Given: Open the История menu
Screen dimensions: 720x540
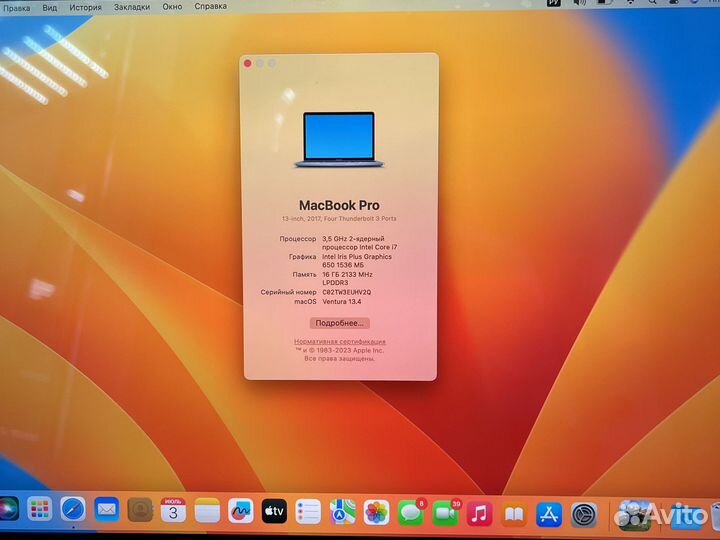Looking at the screenshot, I should click(x=85, y=7).
